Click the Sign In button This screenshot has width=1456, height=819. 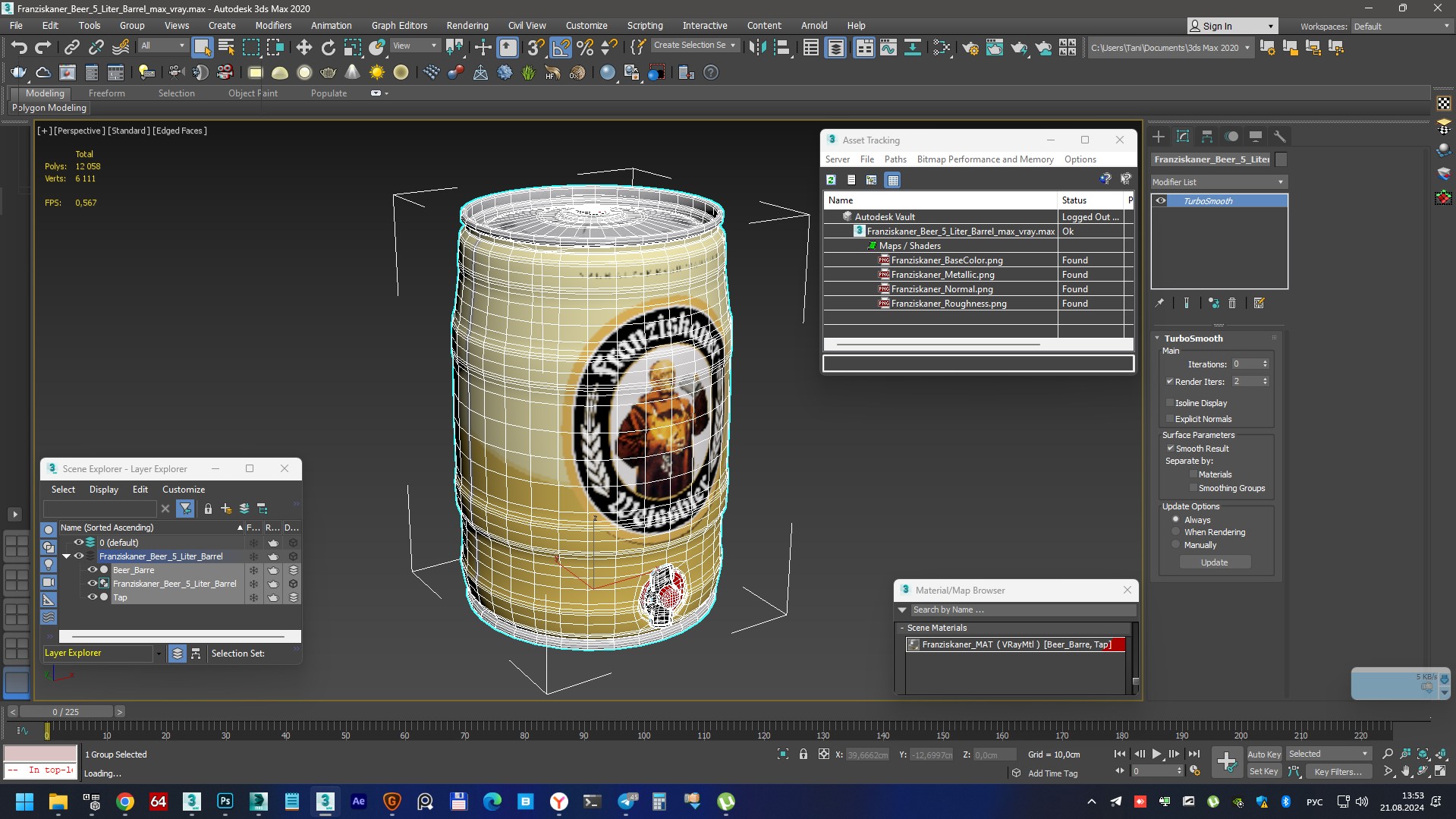pyautogui.click(x=1231, y=26)
